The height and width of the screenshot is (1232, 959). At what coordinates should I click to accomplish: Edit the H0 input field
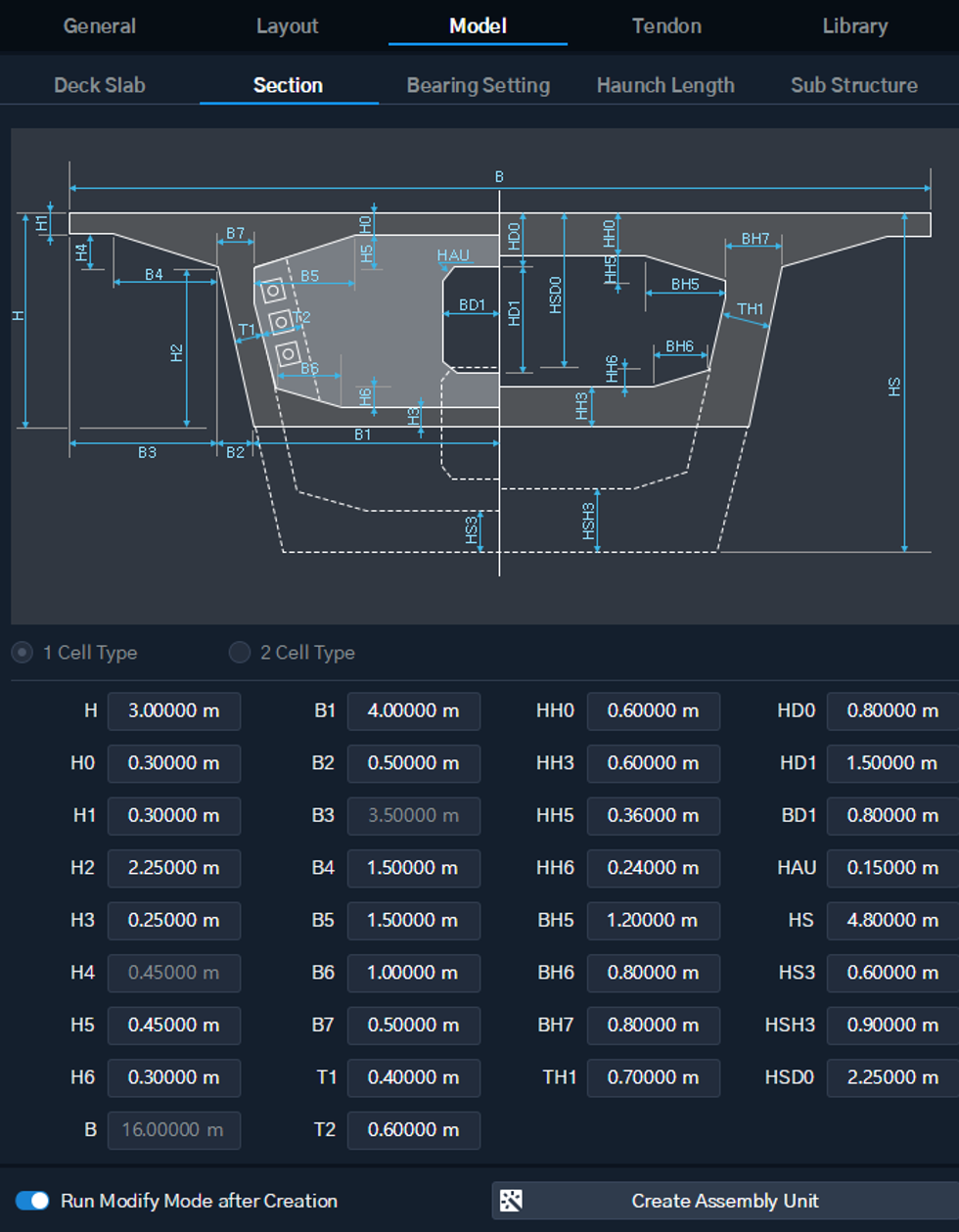pos(174,763)
